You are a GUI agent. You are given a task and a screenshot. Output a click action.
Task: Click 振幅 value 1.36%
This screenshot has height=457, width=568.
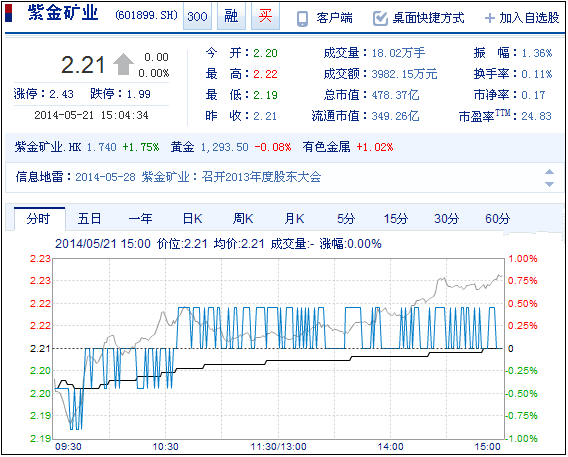coord(537,53)
